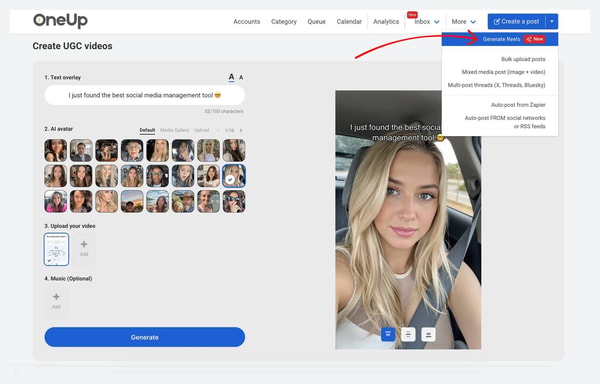Choose the cowboy hat man avatar

183,202
